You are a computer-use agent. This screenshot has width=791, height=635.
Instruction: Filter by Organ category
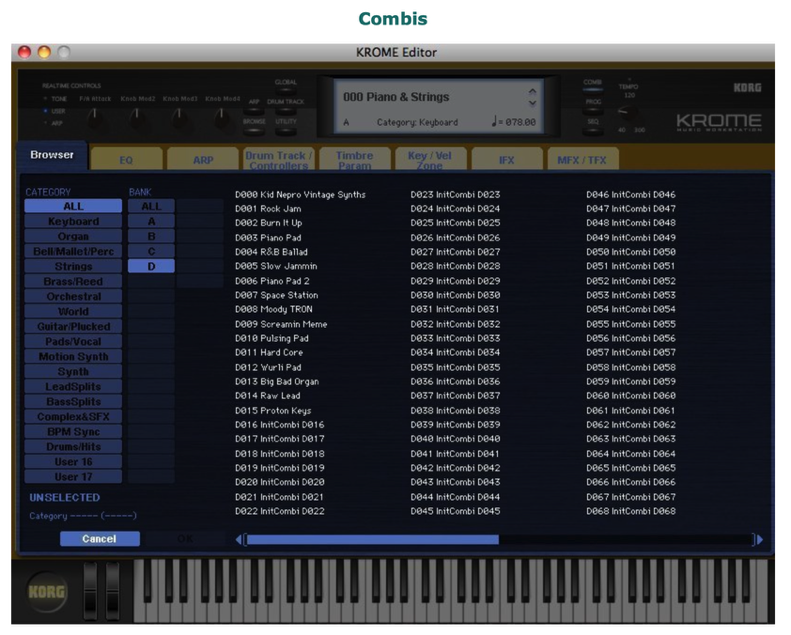[73, 236]
